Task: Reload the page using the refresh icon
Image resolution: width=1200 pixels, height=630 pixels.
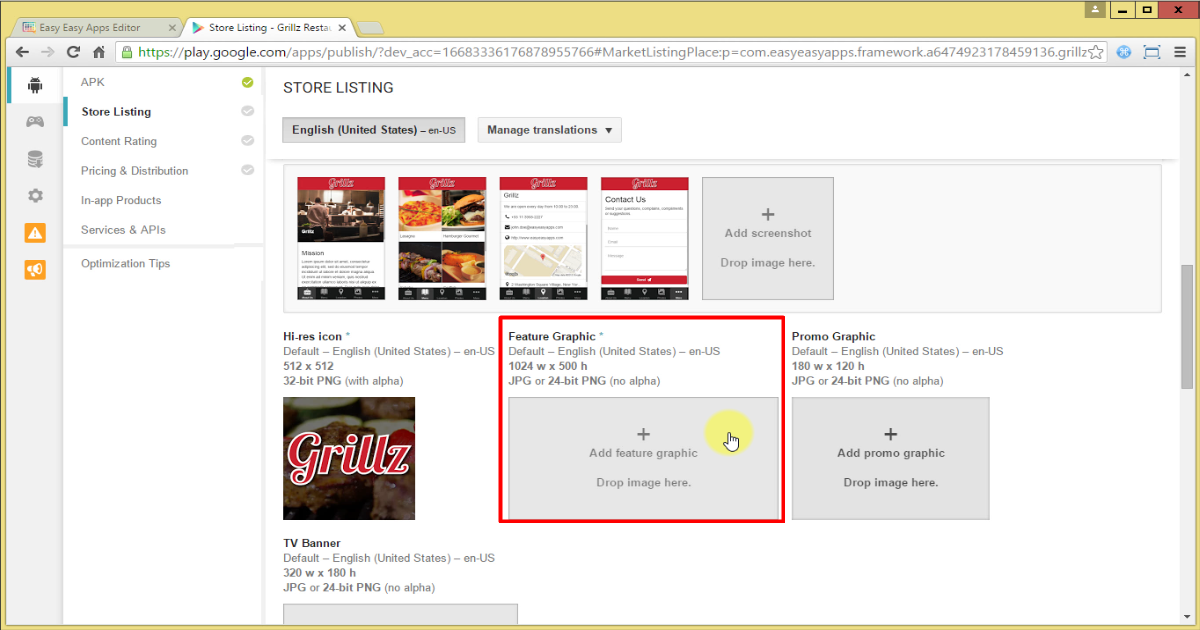Action: click(x=73, y=51)
